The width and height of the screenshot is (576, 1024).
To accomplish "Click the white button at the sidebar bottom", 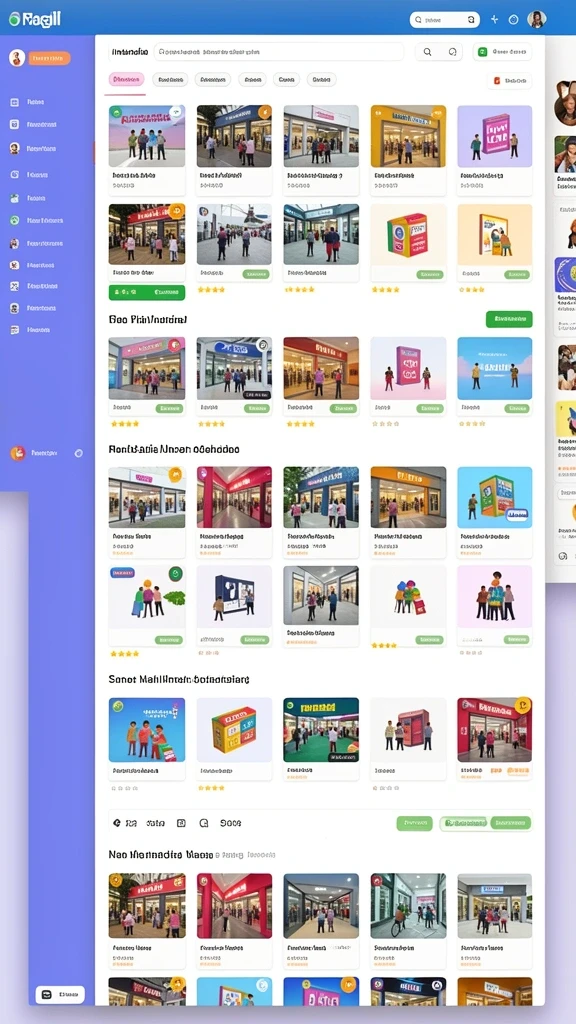I will tap(60, 995).
